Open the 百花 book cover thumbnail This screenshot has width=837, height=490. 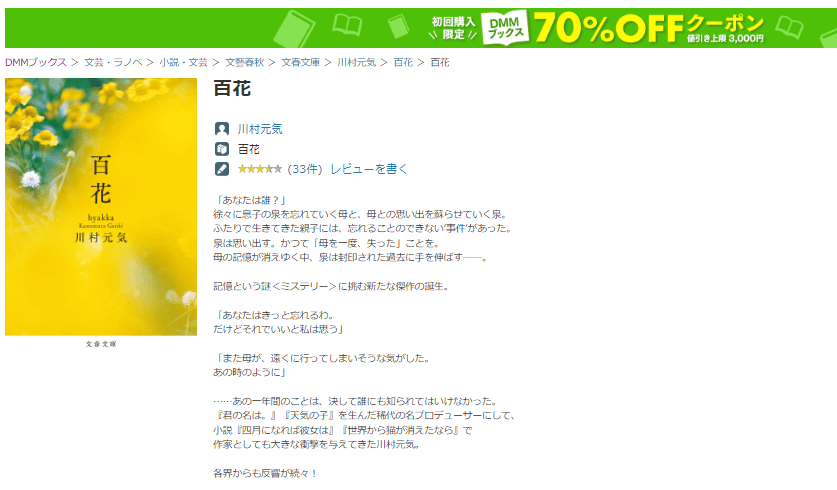tap(101, 207)
